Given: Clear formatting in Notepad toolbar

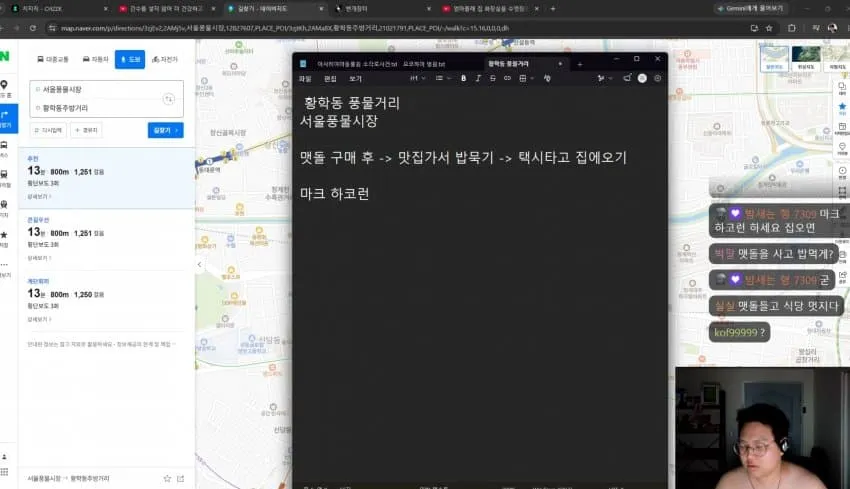Looking at the screenshot, I should pyautogui.click(x=547, y=78).
